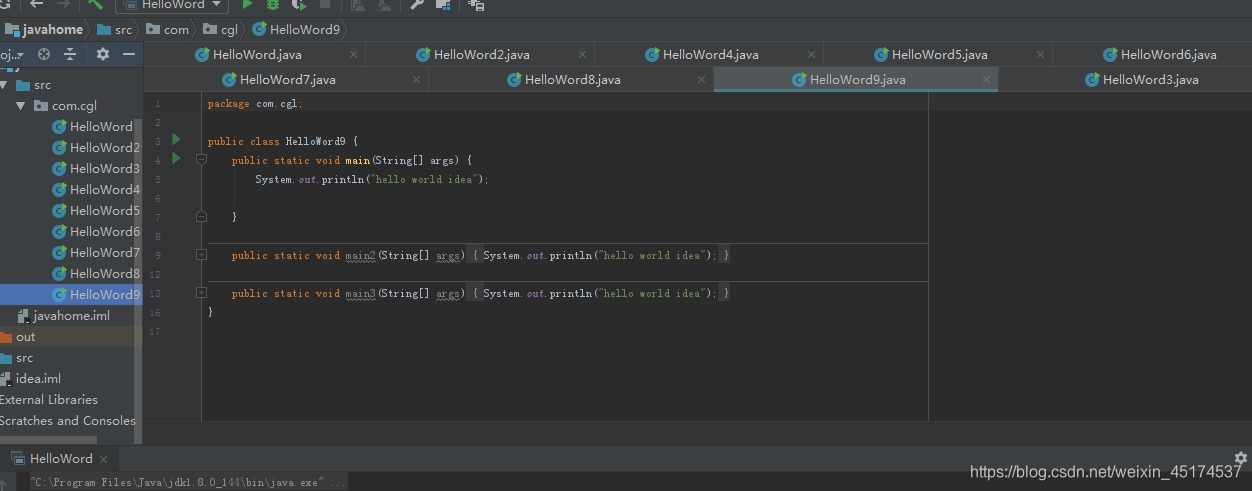Switch to HelloWord8.java tab
Image resolution: width=1252 pixels, height=491 pixels.
(x=572, y=79)
